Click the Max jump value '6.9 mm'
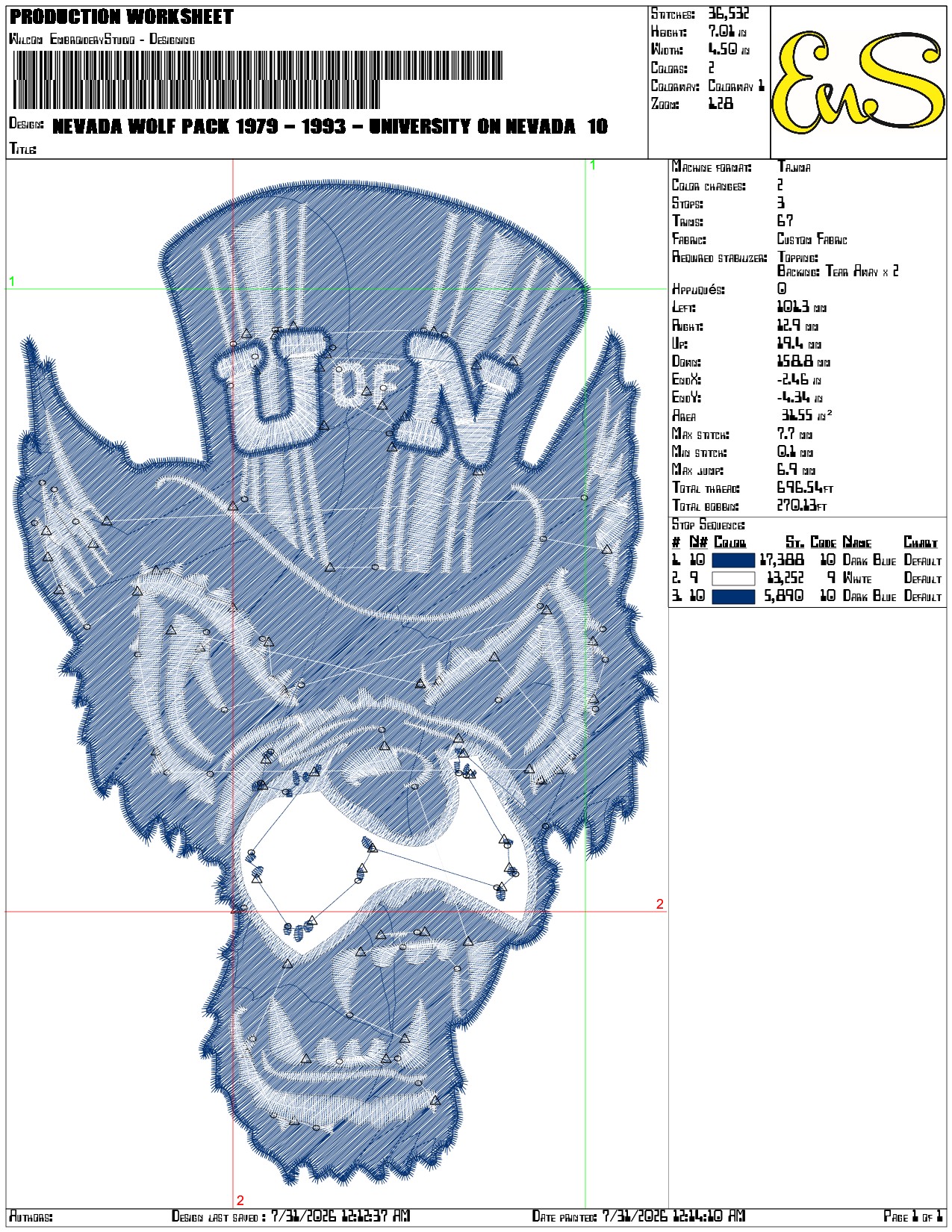Image resolution: width=952 pixels, height=1232 pixels. (796, 470)
